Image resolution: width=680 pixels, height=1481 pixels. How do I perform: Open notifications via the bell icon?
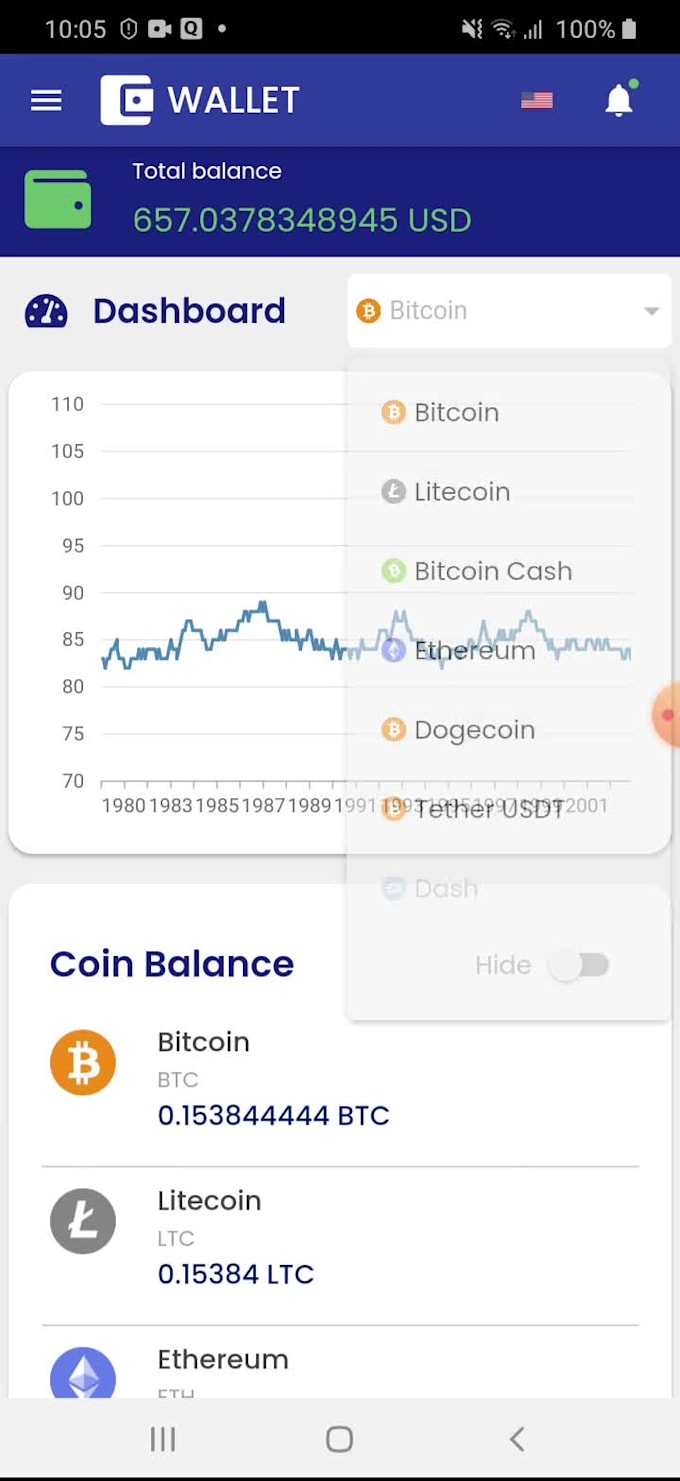click(619, 99)
